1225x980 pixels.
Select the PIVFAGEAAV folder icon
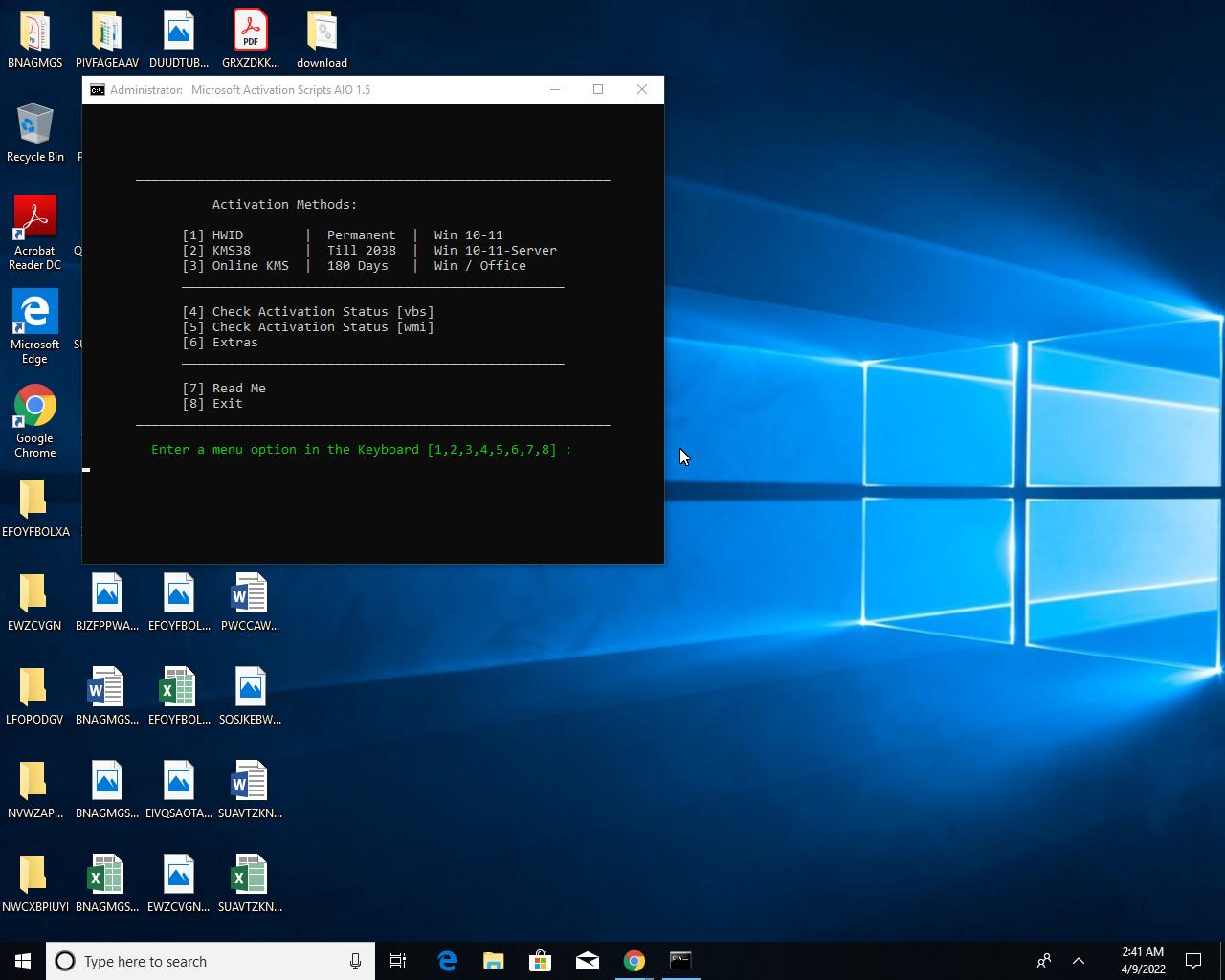(x=107, y=39)
